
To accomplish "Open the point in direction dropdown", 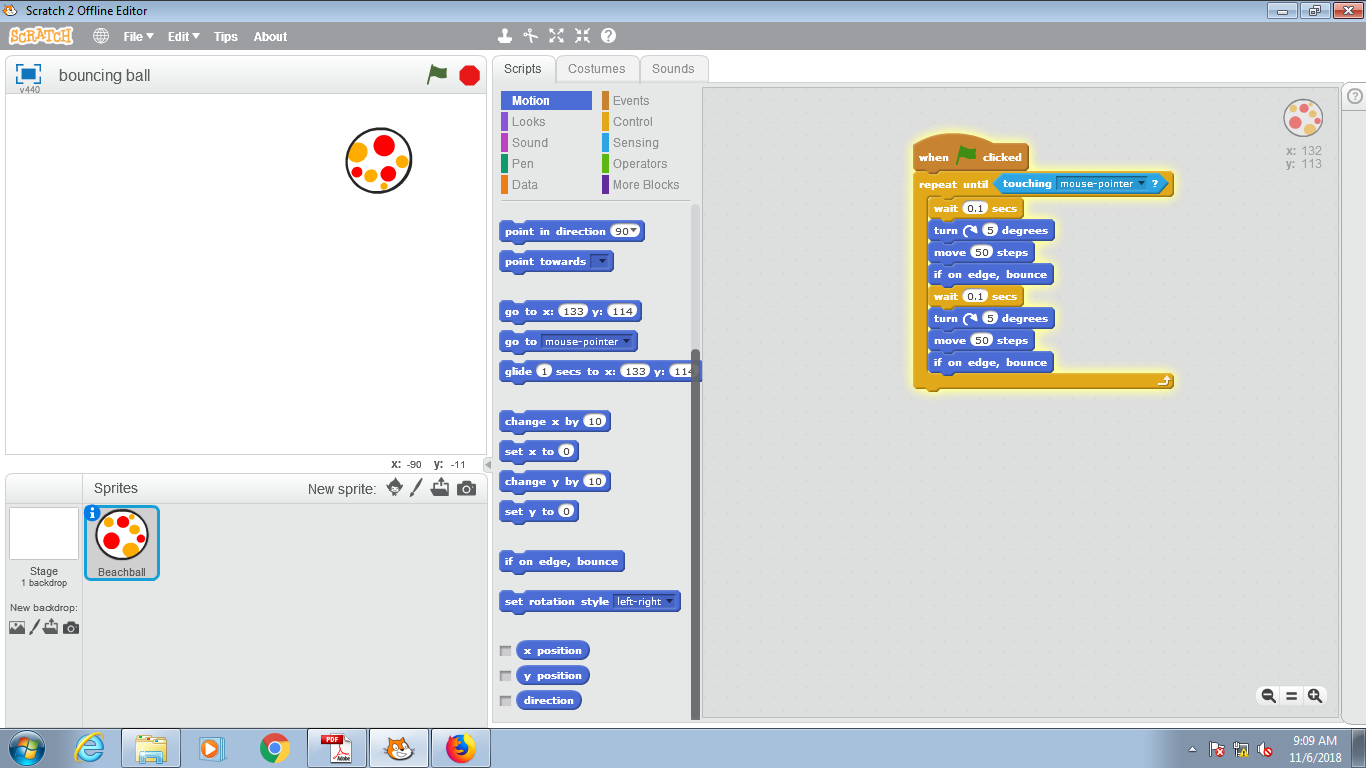I will click(634, 231).
